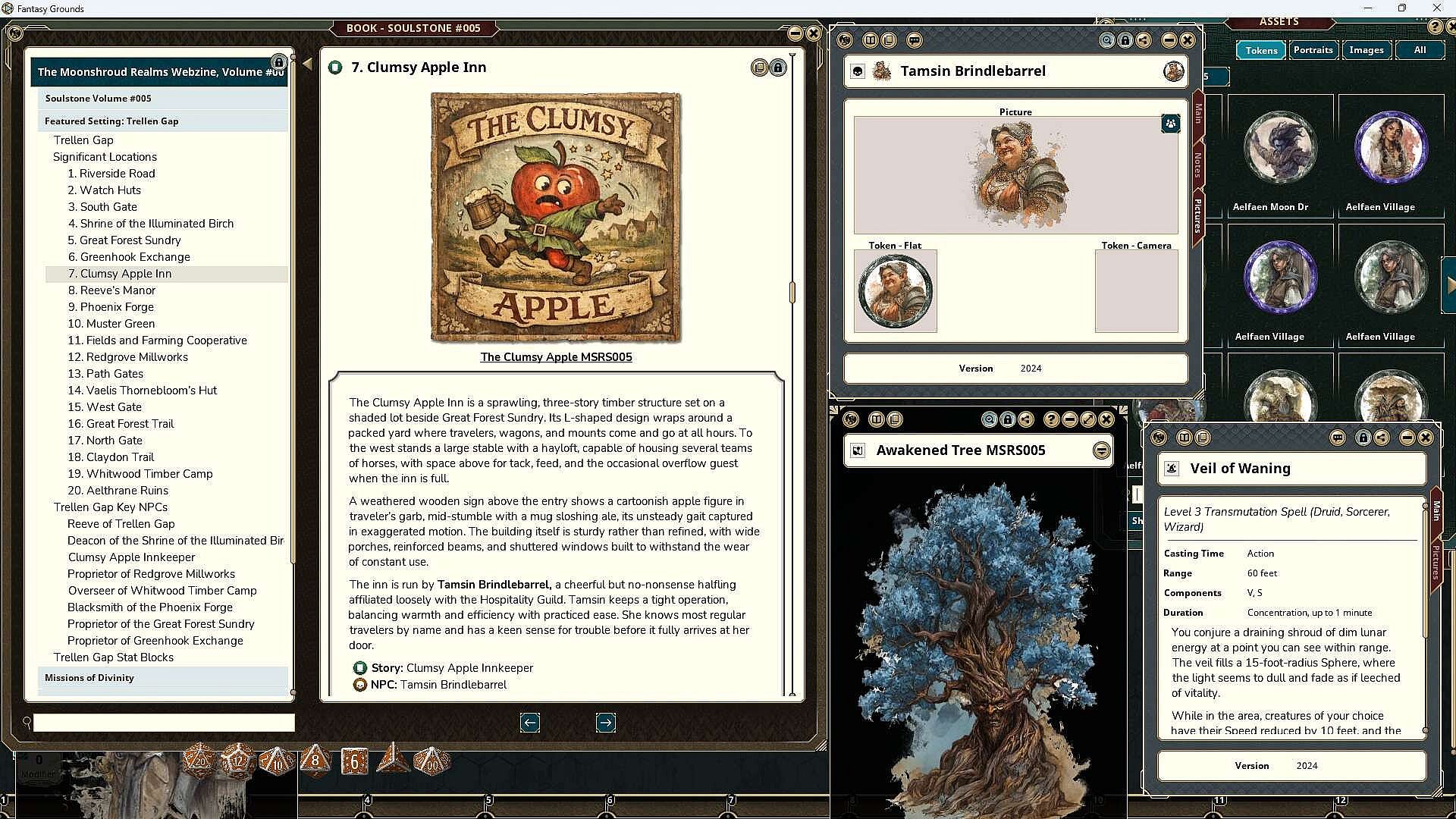
Task: Roll the percentile d00 die
Action: pos(431,761)
